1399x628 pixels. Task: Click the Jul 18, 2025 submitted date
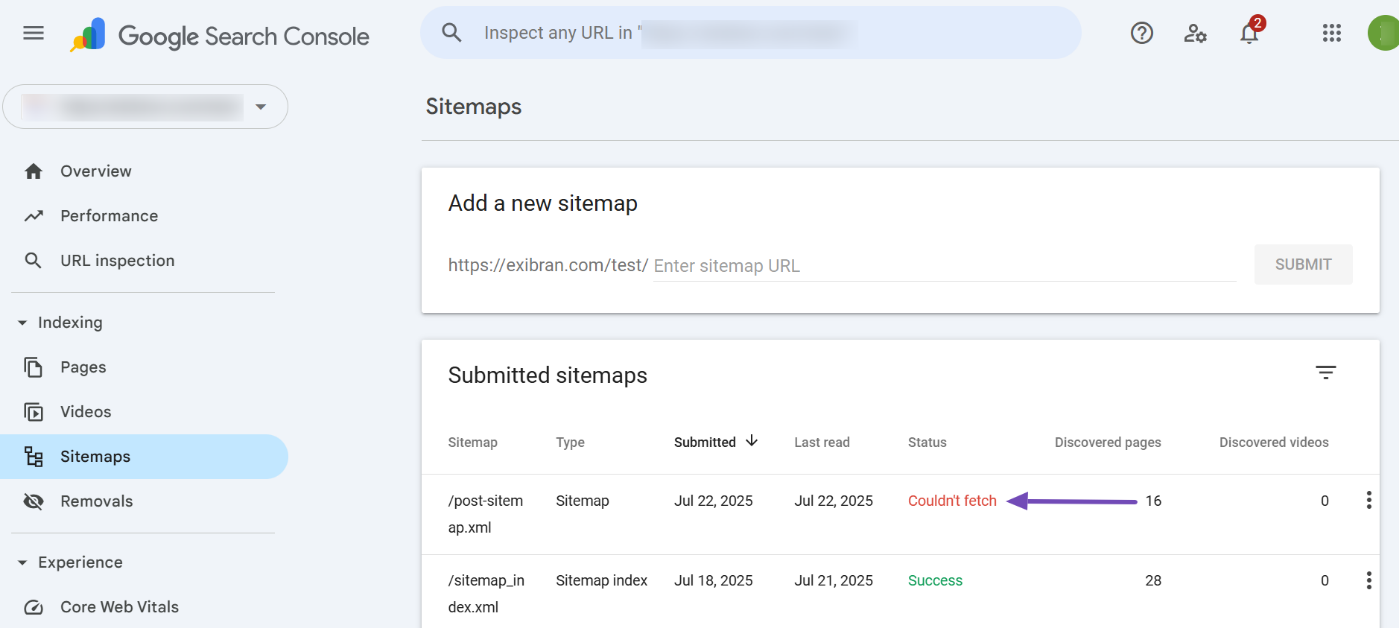[713, 581]
